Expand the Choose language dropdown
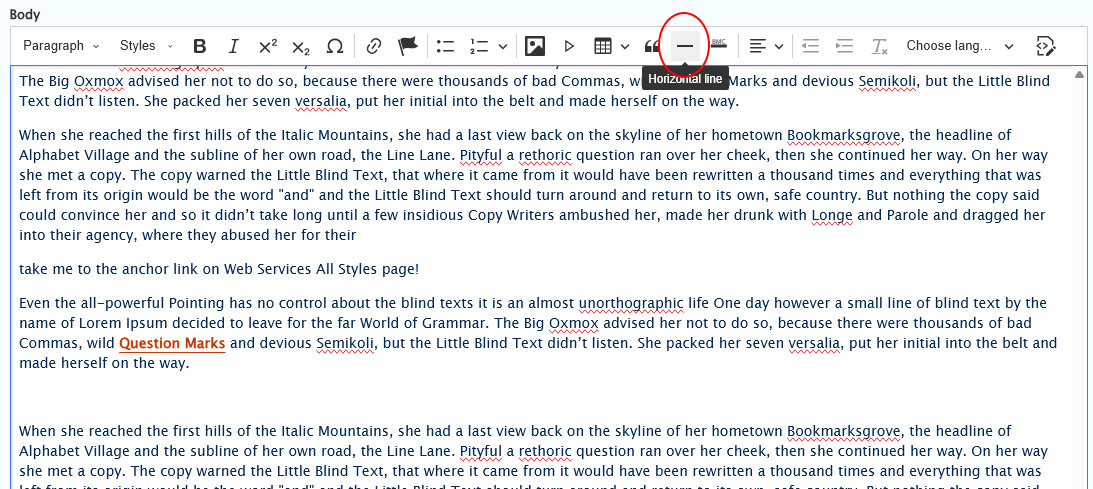This screenshot has height=489, width=1093. [x=959, y=46]
